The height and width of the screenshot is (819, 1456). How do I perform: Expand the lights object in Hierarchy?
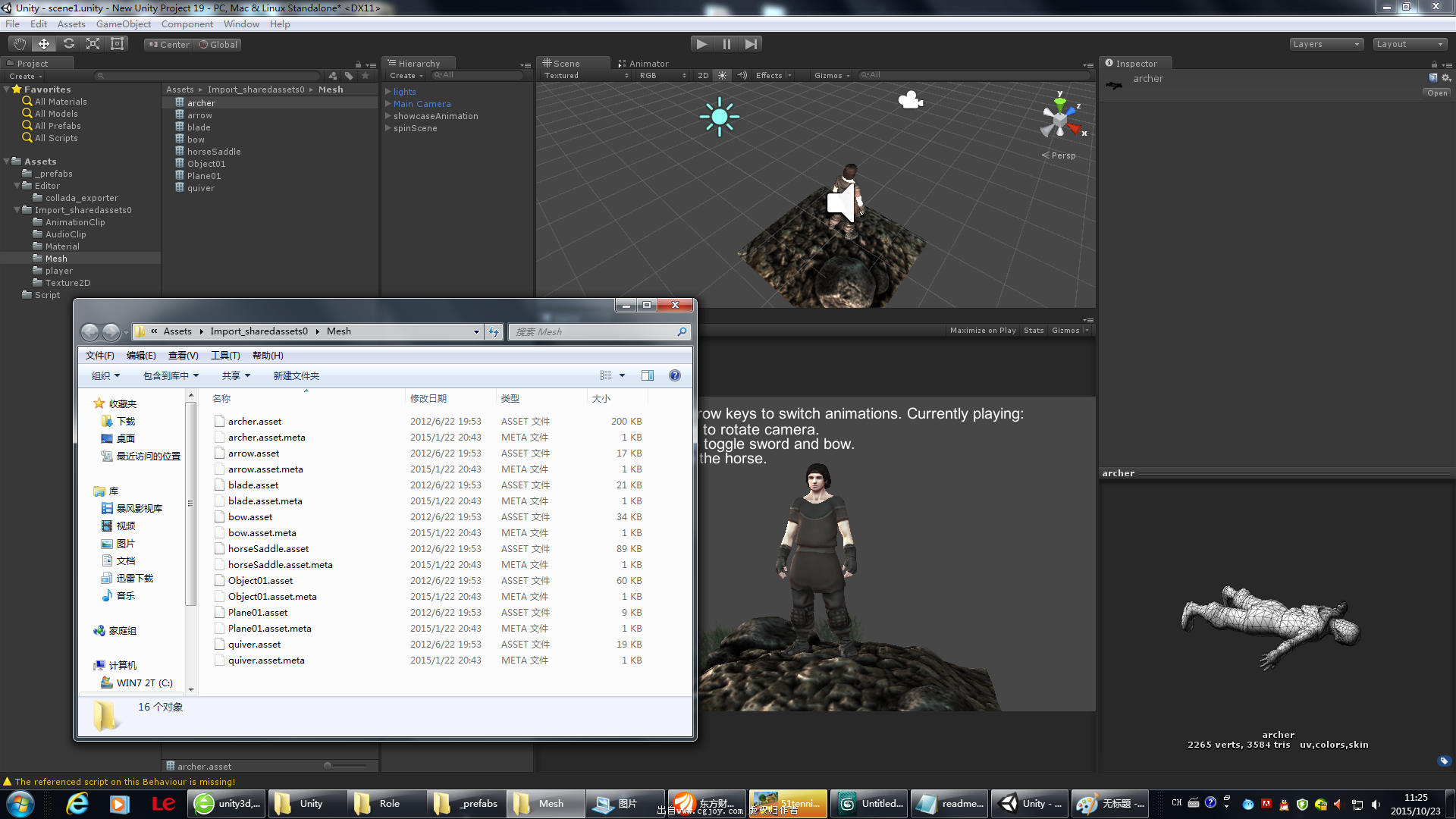pyautogui.click(x=388, y=92)
